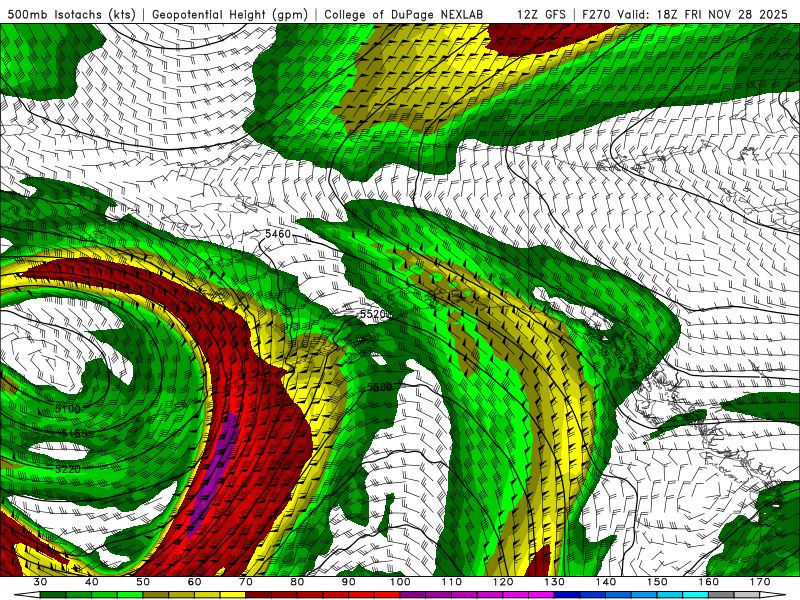Click the 70 value on the color scale
Image resolution: width=800 pixels, height=600 pixels.
pyautogui.click(x=246, y=582)
